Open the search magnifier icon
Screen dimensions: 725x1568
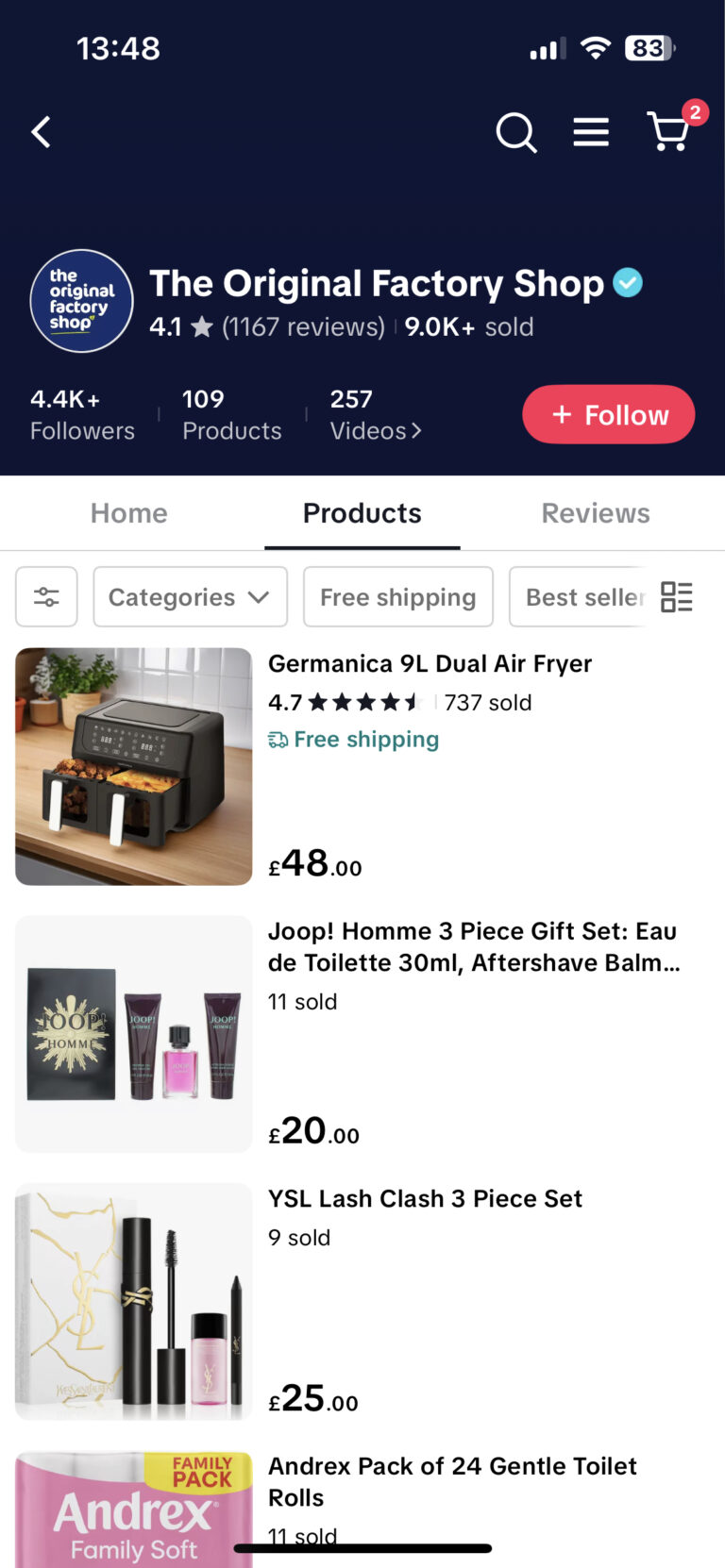[x=516, y=132]
